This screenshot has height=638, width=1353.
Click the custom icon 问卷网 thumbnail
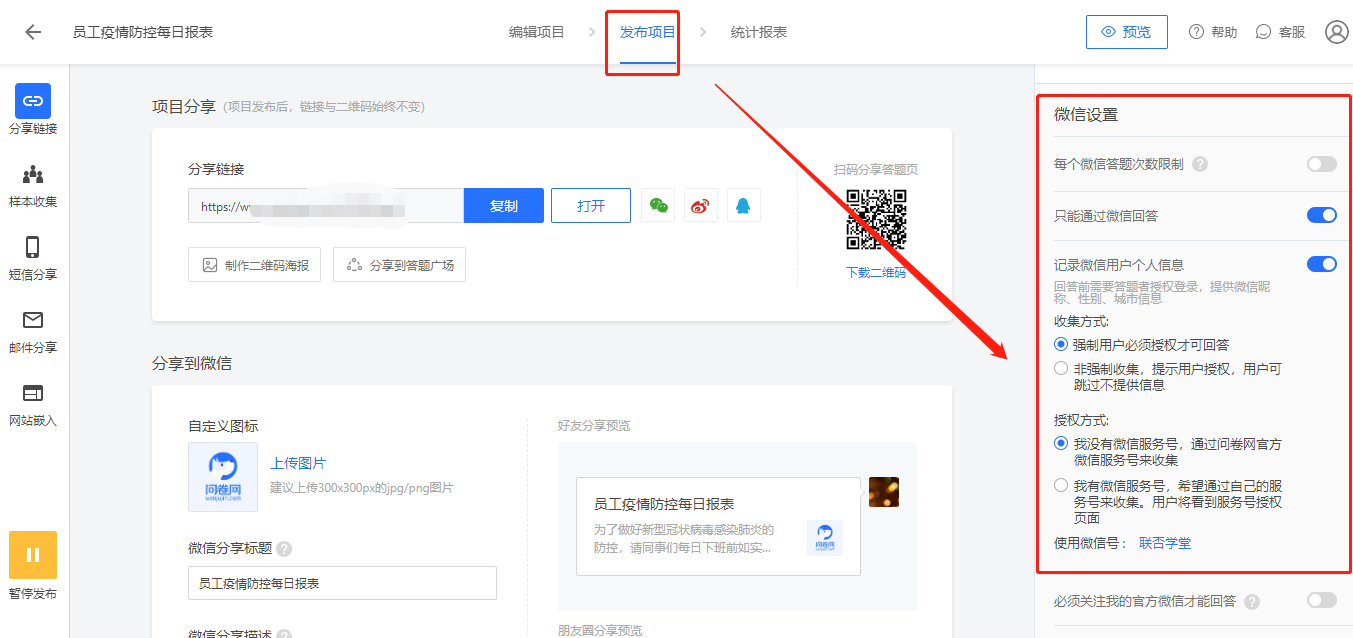223,477
